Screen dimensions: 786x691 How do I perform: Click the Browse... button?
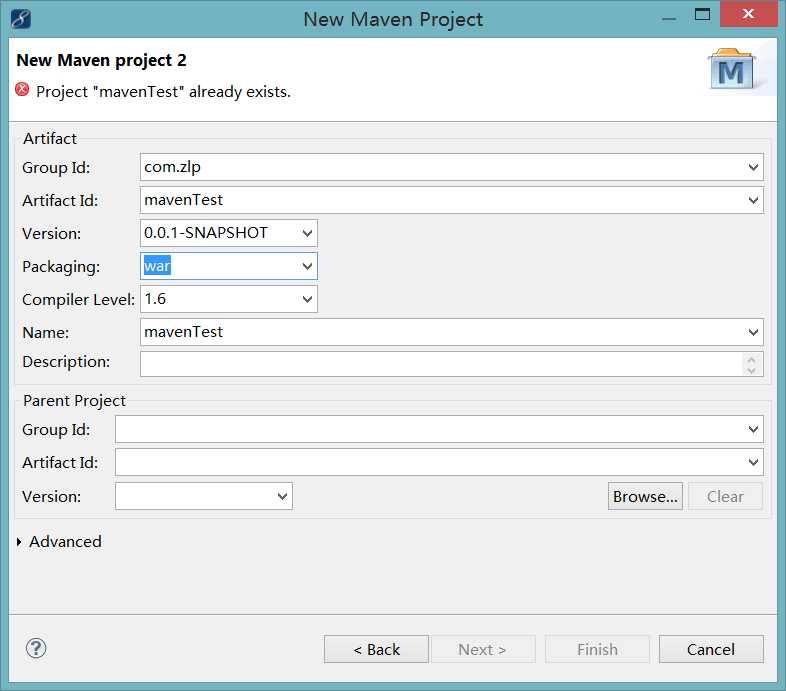[x=645, y=496]
